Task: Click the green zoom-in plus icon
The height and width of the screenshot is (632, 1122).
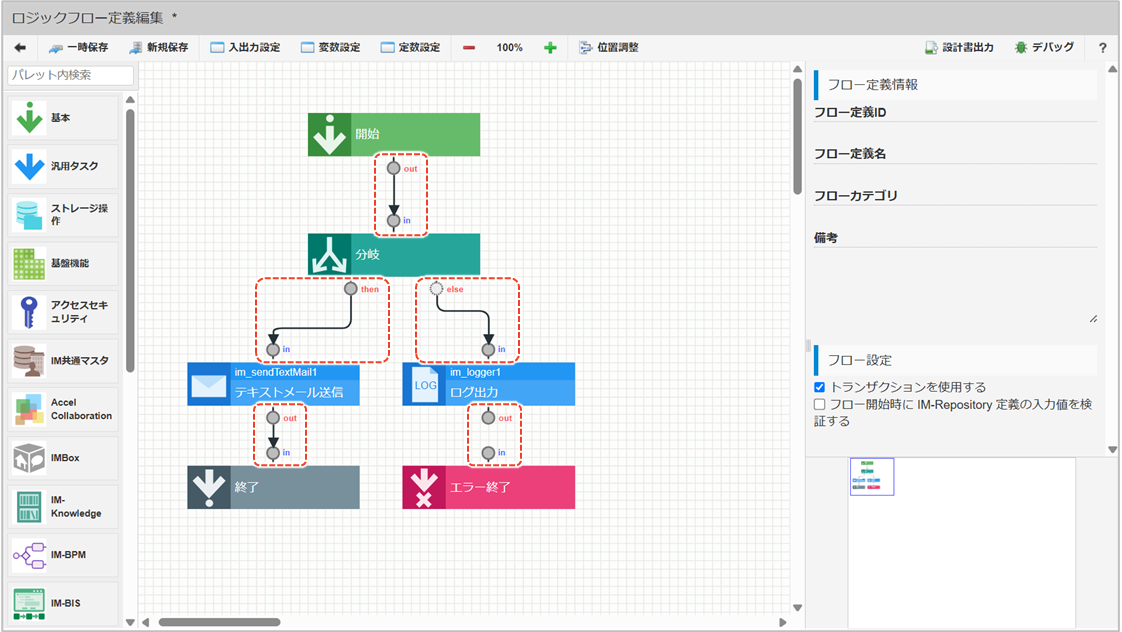Action: click(550, 47)
